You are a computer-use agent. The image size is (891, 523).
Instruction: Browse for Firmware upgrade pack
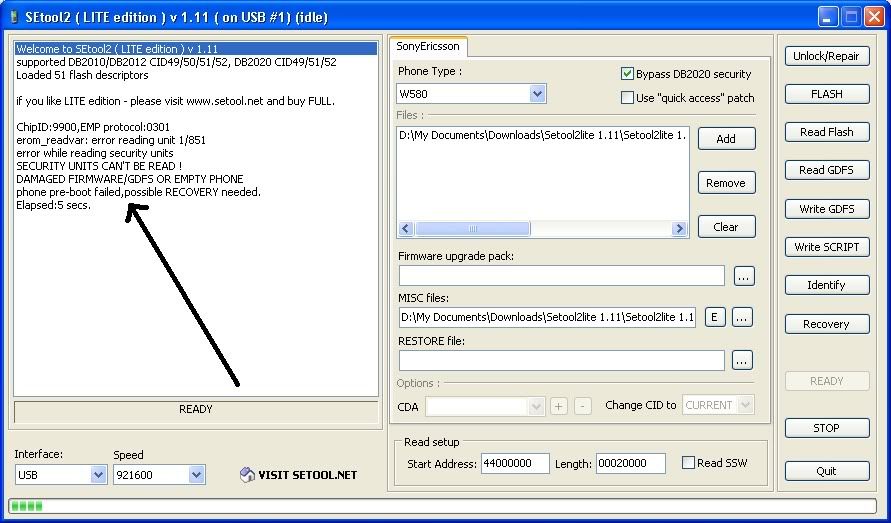744,276
